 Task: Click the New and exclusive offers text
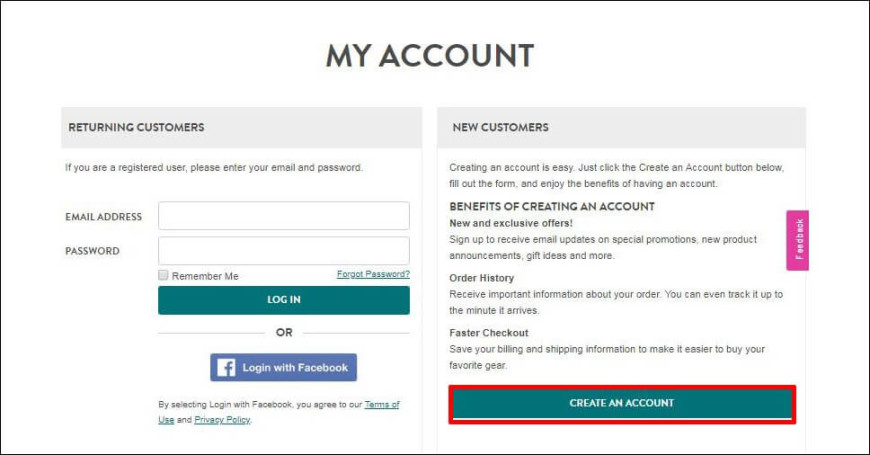(x=511, y=223)
